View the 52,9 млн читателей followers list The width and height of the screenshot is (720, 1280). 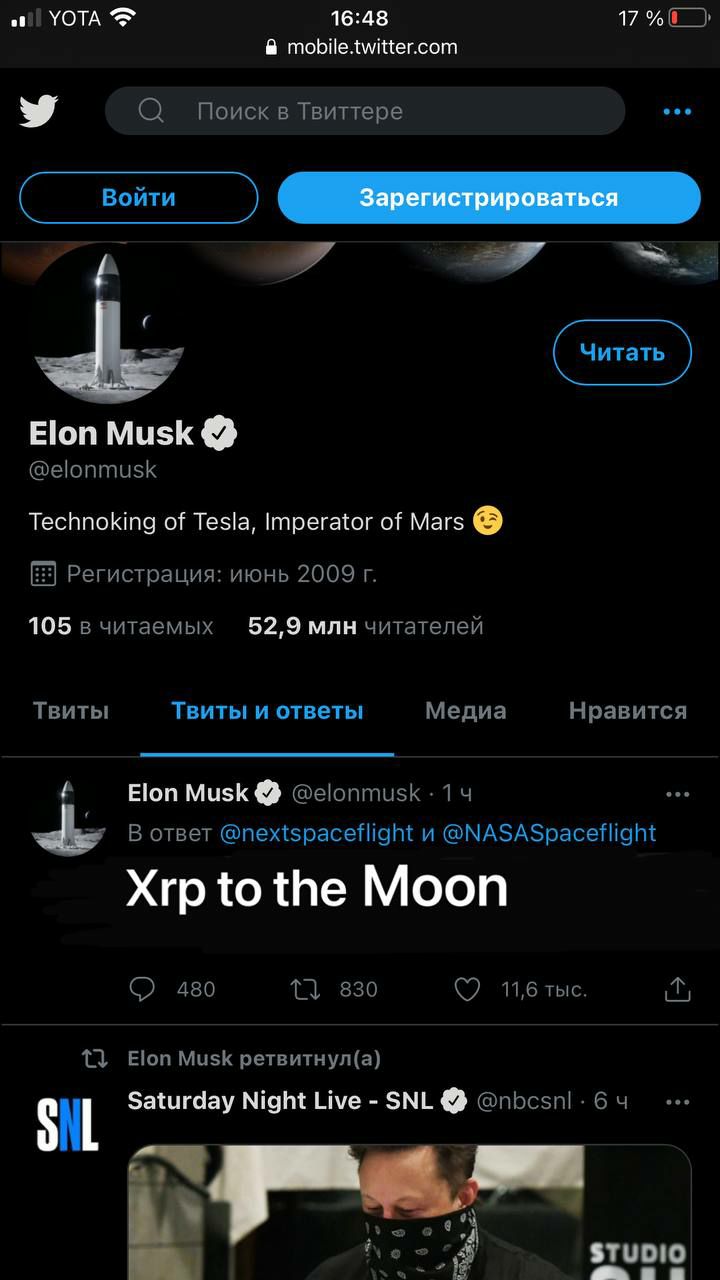[x=365, y=626]
